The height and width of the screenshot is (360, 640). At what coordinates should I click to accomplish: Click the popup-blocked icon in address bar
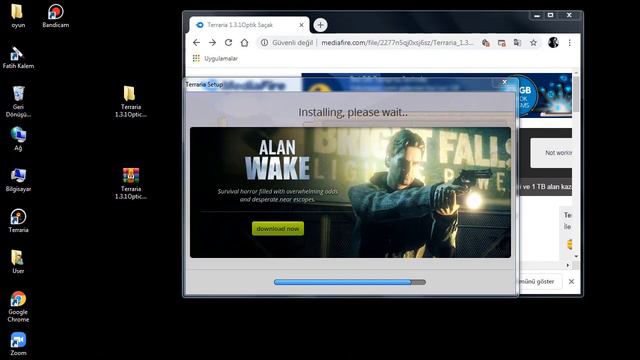(x=502, y=42)
